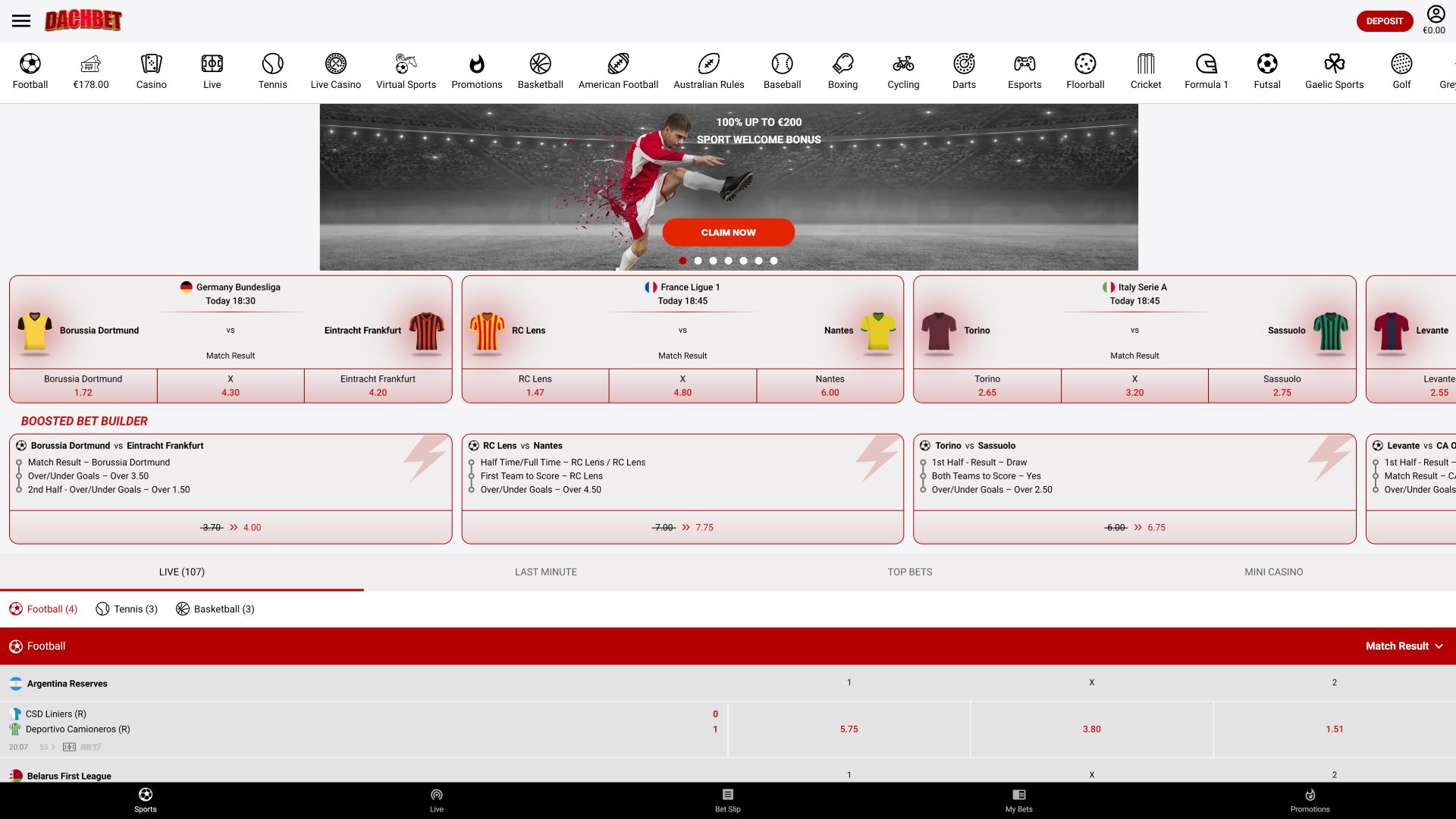Open the Germany Bundesliga league link
1456x819 pixels.
[231, 287]
